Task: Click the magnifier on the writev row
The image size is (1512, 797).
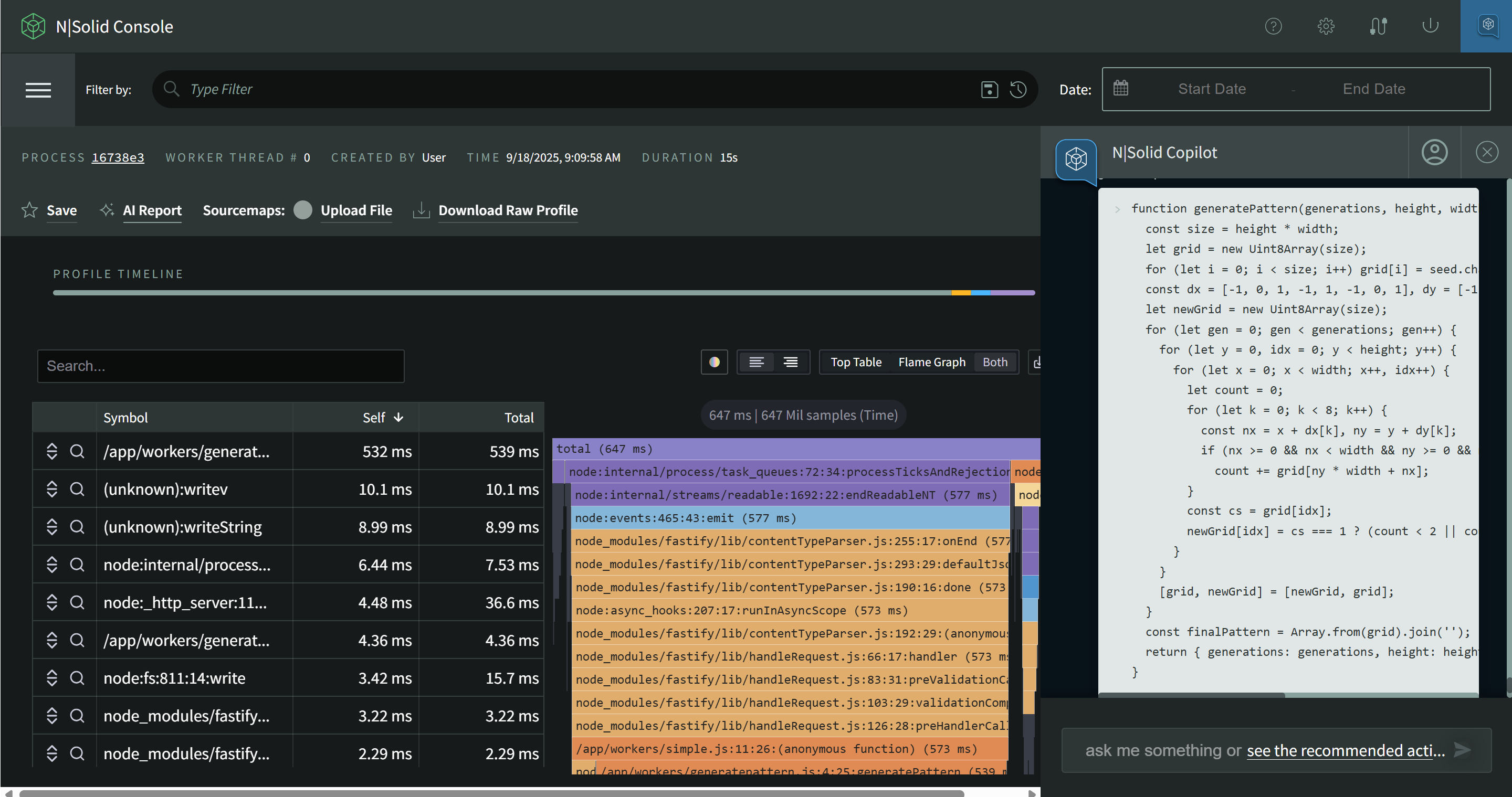Action: pyautogui.click(x=77, y=489)
